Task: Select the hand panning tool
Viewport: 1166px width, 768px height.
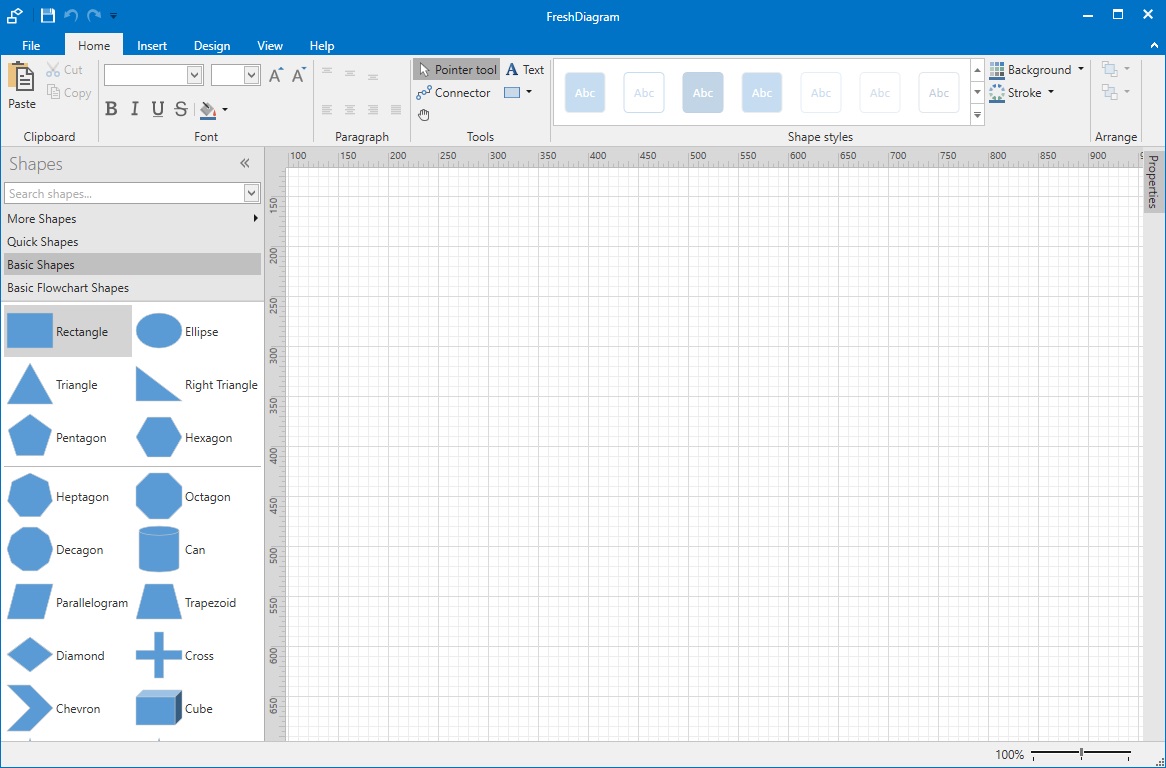Action: point(423,115)
